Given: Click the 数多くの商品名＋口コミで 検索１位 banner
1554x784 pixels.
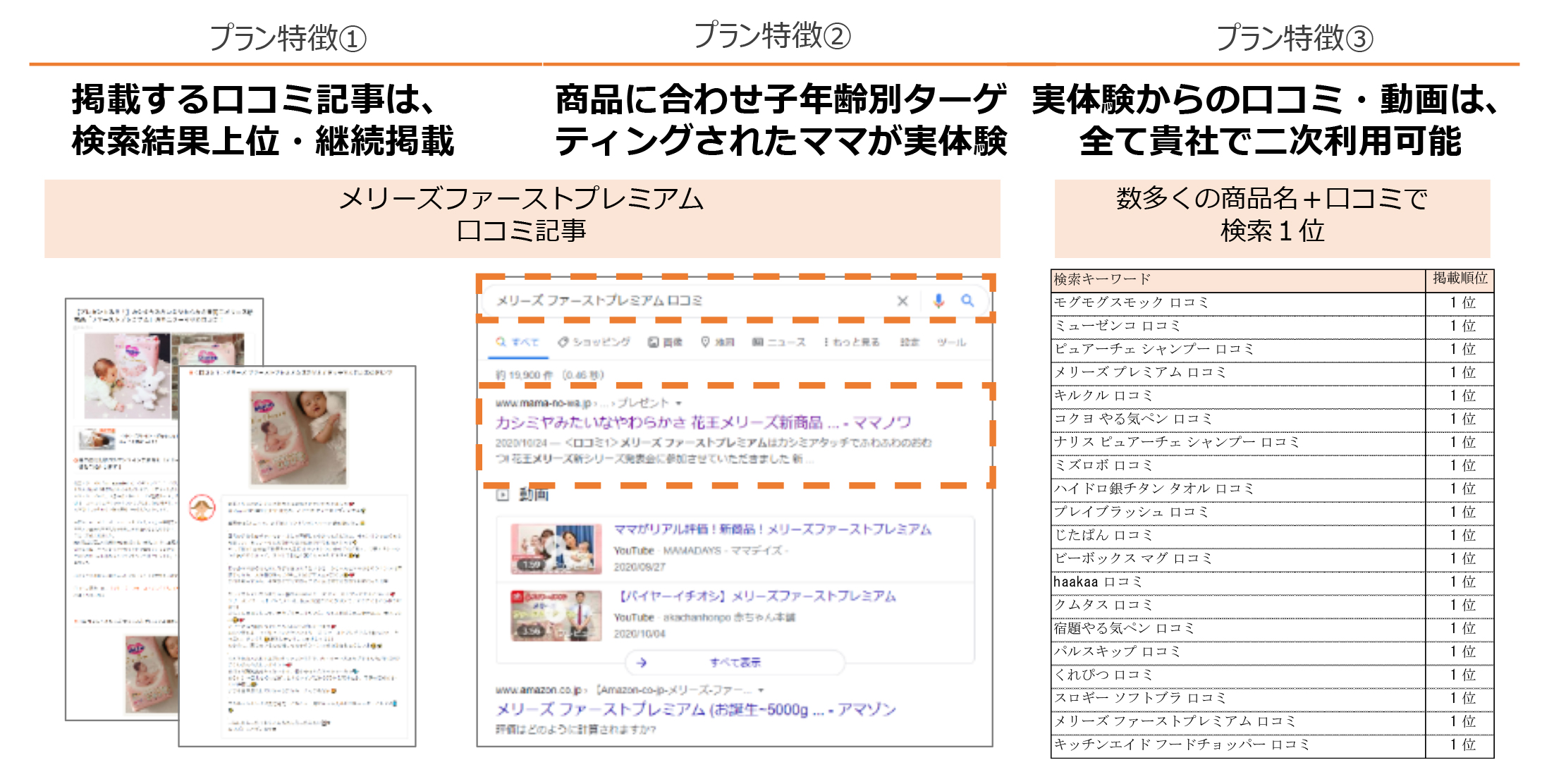Looking at the screenshot, I should click(x=1272, y=219).
